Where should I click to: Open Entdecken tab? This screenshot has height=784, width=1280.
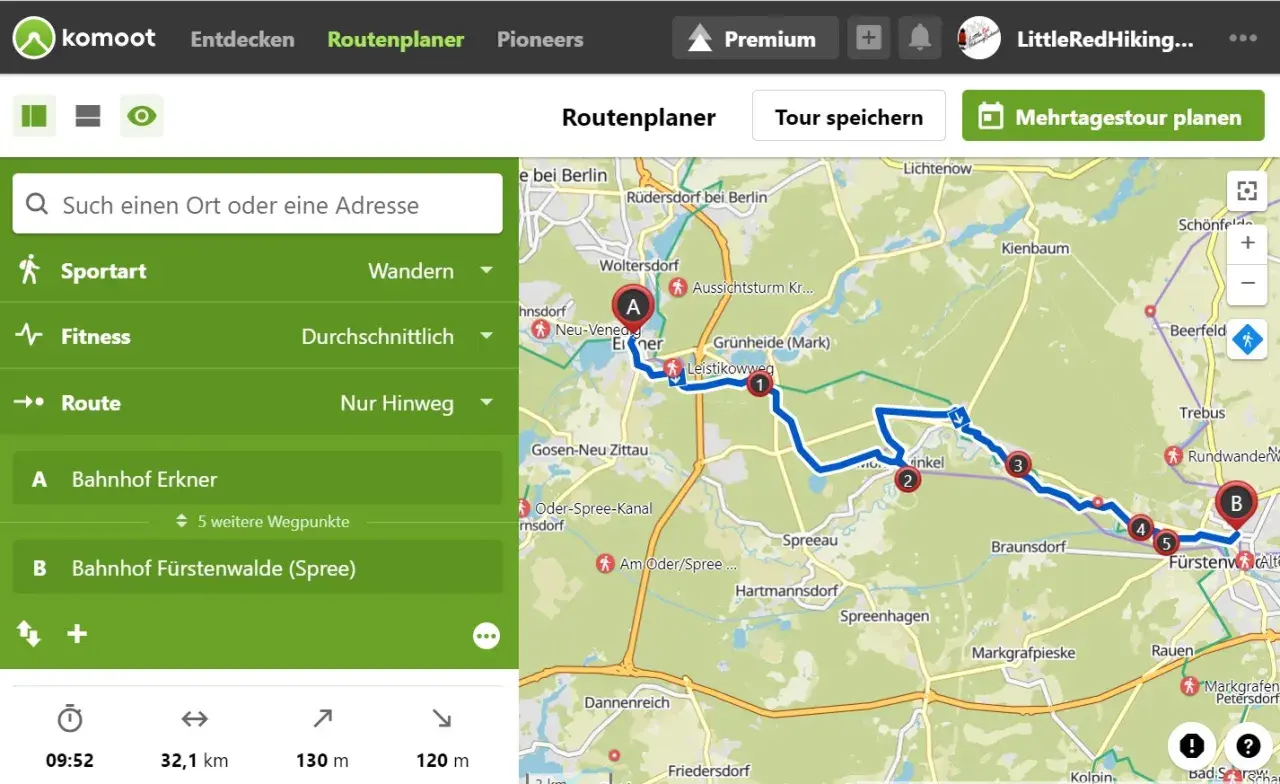(242, 39)
